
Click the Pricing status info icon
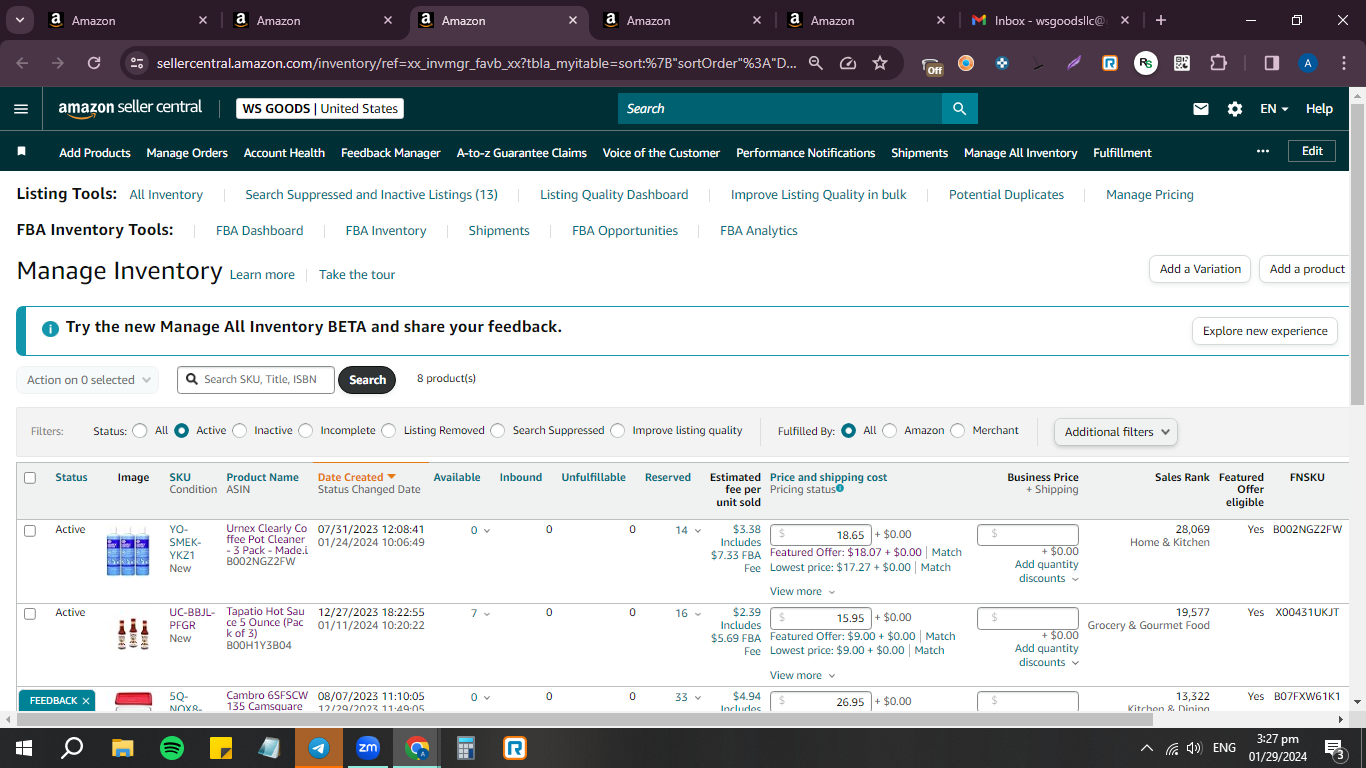point(840,488)
